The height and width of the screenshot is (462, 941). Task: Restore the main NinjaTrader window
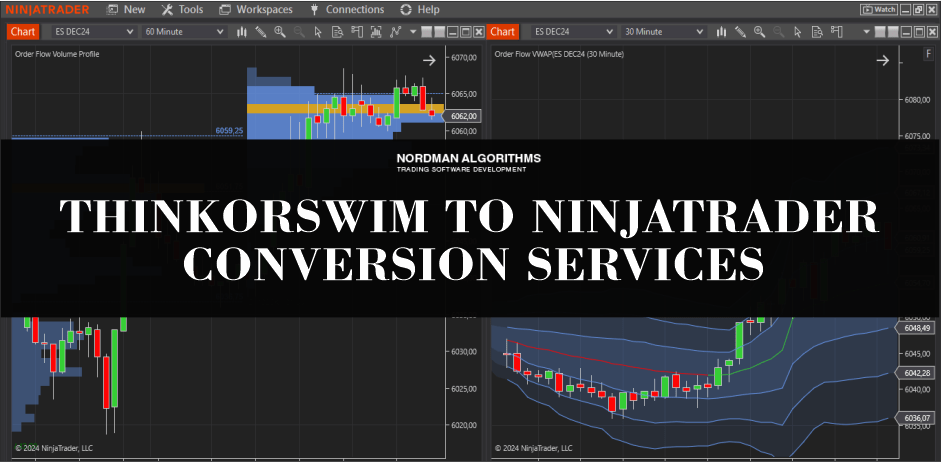918,10
